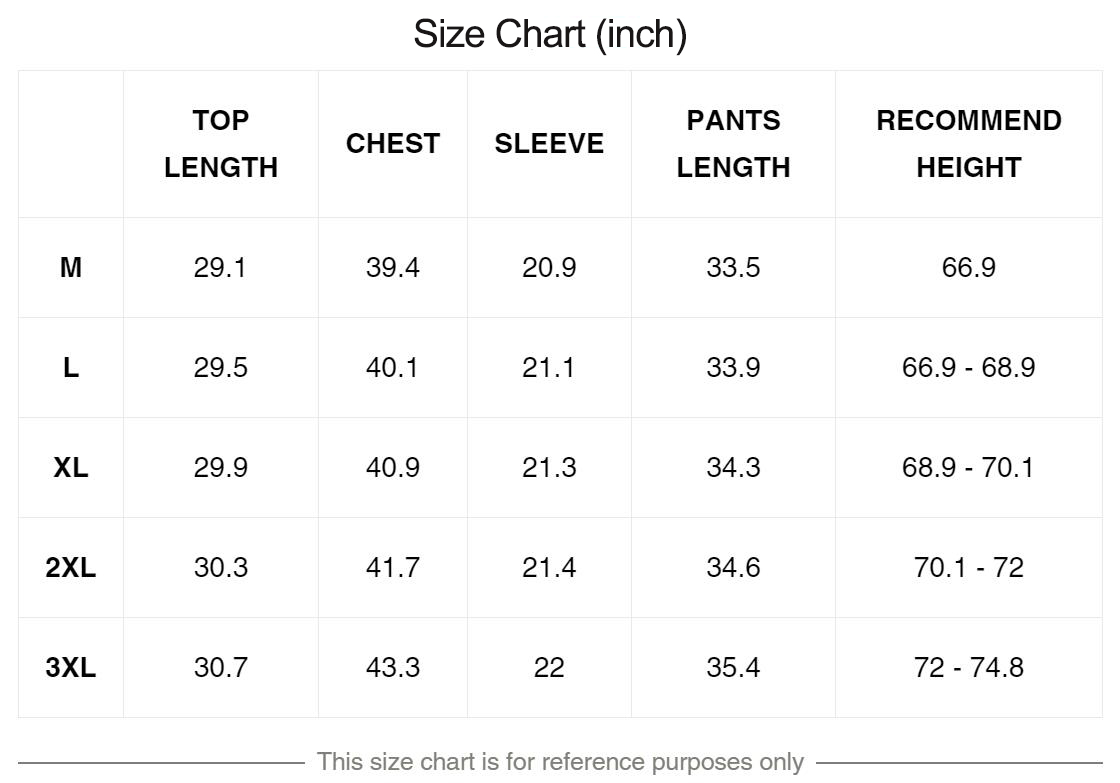Select the TOP LENGTH column header
This screenshot has width=1120, height=783.
221,144
